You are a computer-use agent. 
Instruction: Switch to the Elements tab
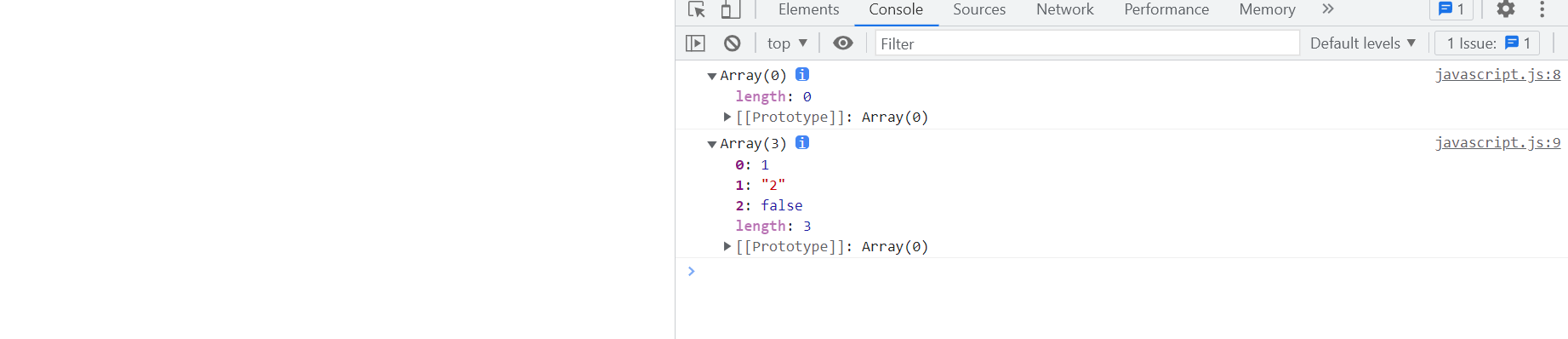(808, 9)
